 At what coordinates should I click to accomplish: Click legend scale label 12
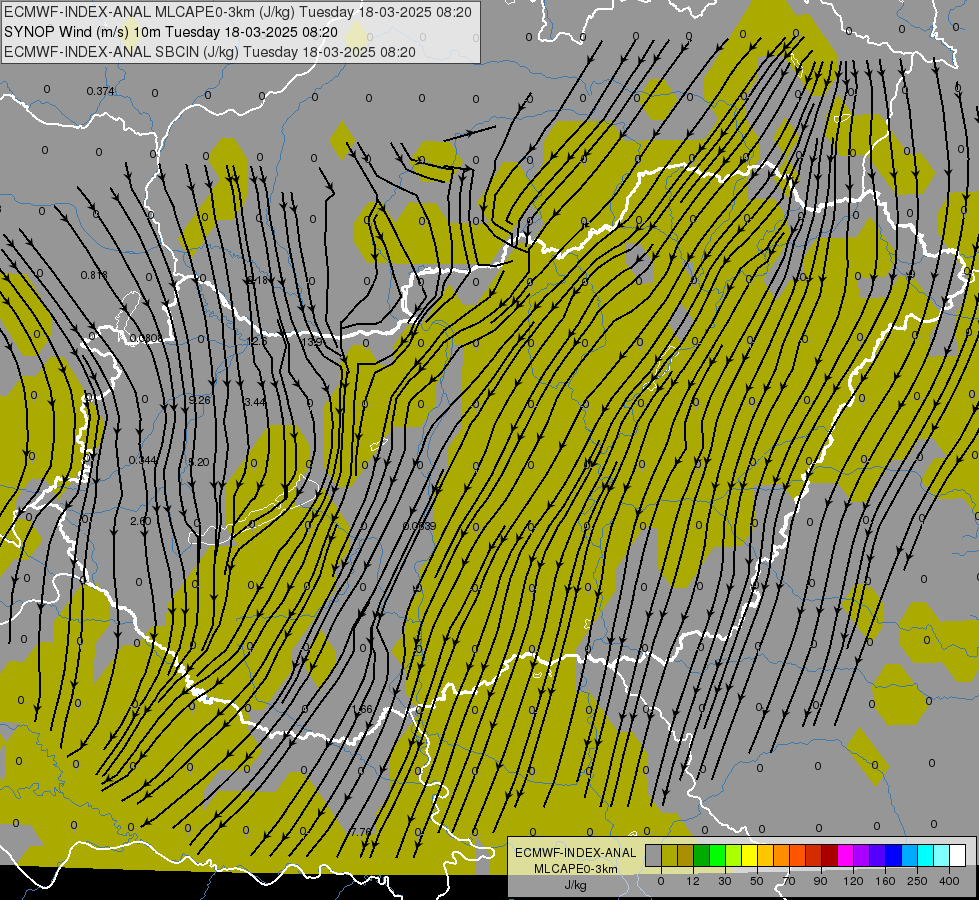coord(693,881)
